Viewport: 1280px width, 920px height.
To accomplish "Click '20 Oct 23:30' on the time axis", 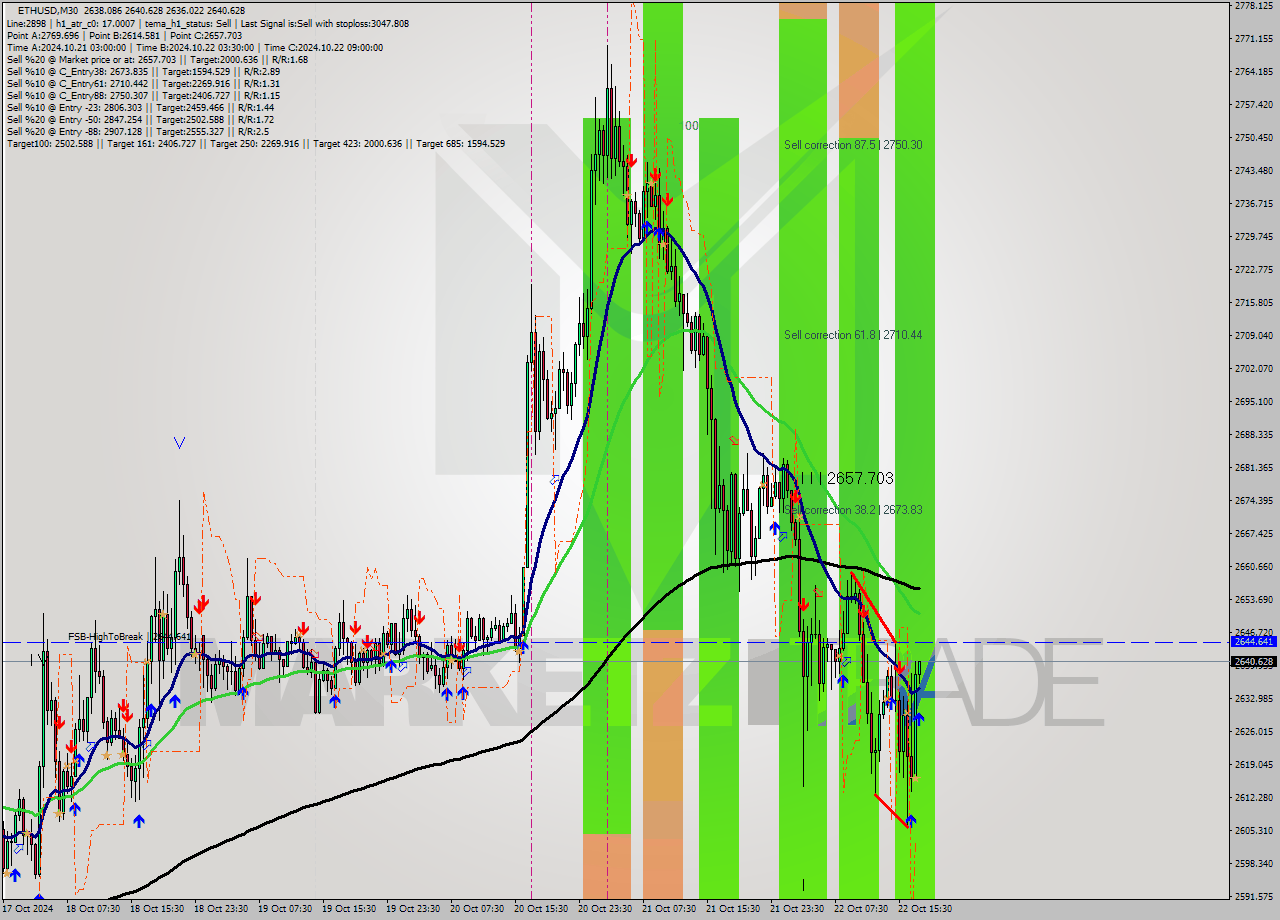I will [605, 909].
